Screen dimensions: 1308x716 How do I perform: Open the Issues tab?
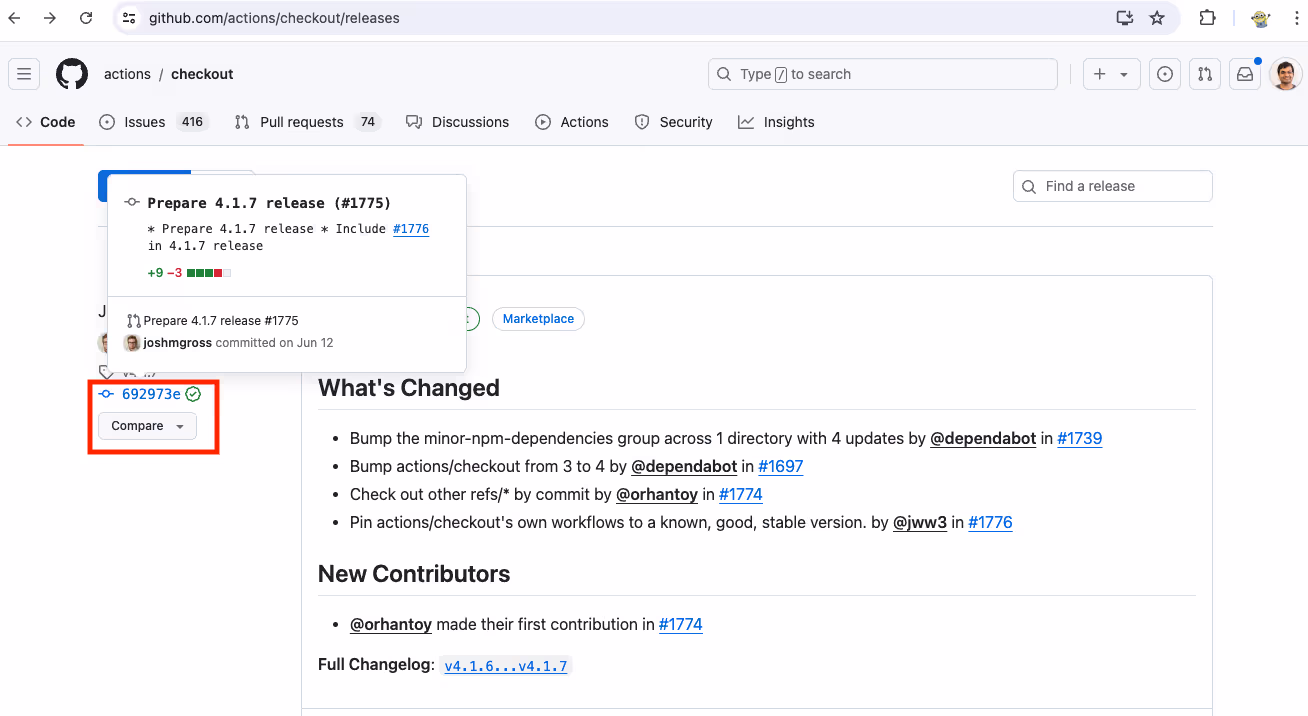click(153, 122)
